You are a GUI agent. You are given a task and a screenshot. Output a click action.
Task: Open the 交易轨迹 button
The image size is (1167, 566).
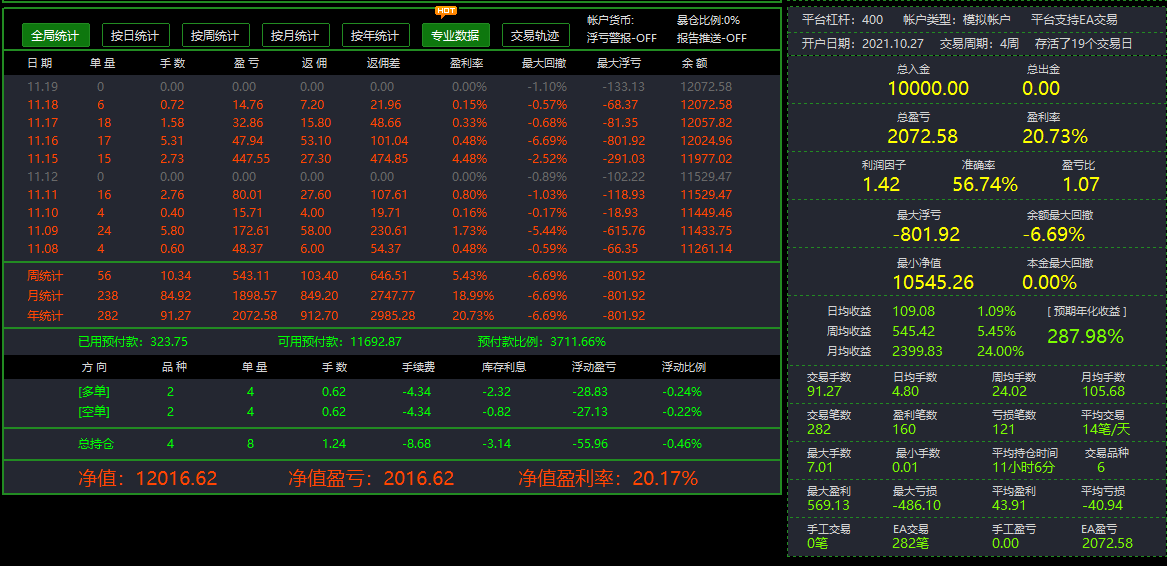coord(536,35)
